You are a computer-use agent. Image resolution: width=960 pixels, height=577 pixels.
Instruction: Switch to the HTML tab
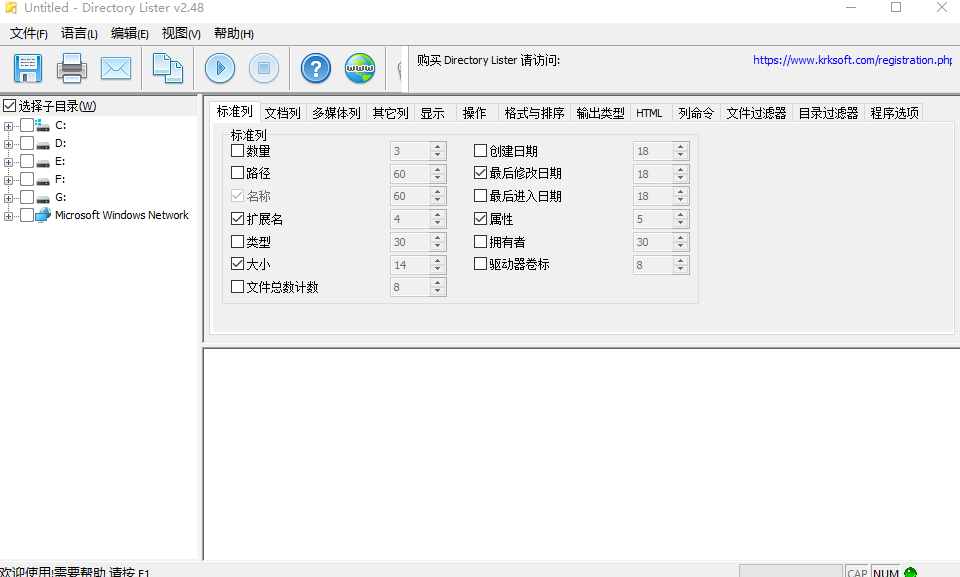click(649, 113)
